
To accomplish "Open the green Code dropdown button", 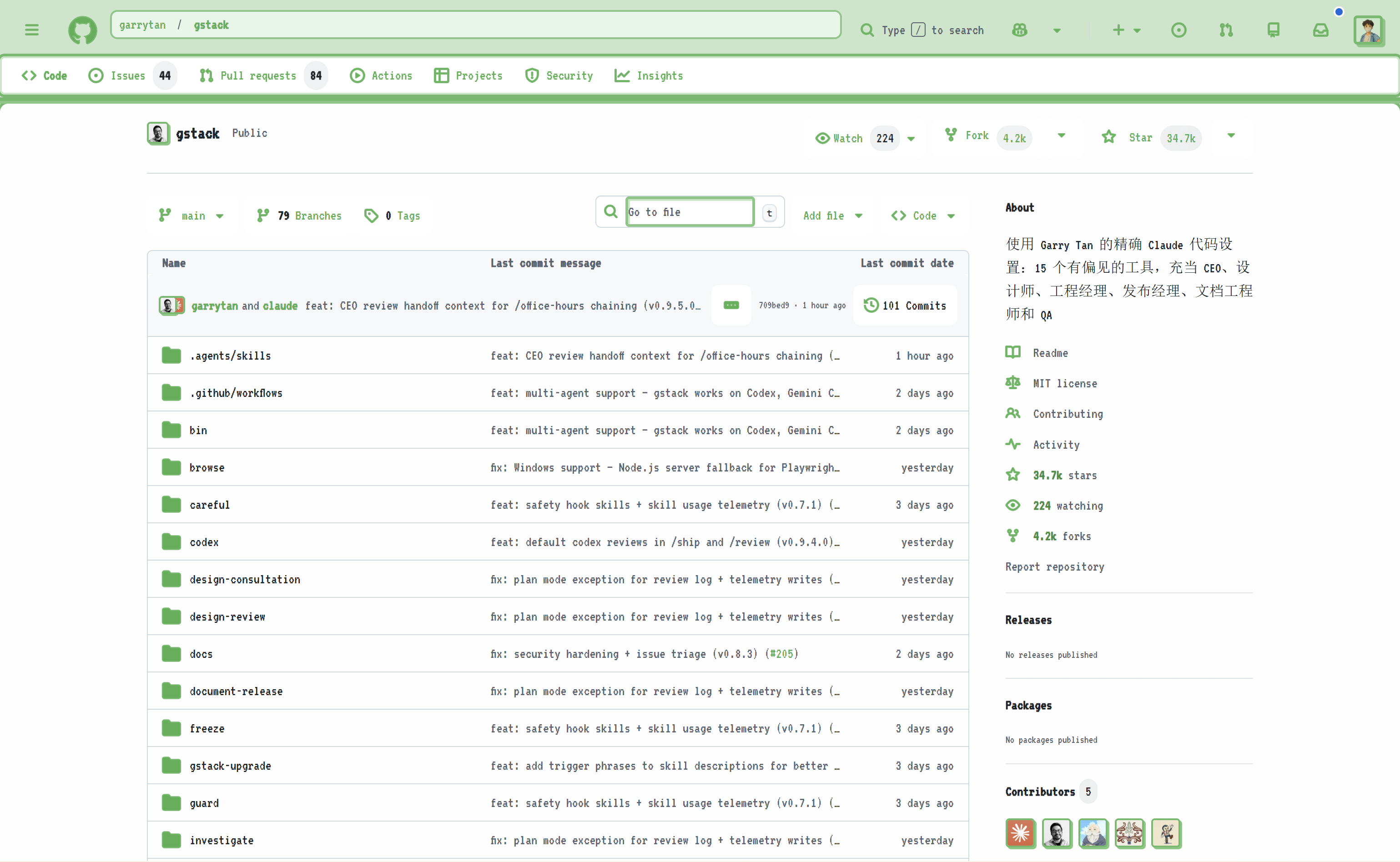I will pos(923,215).
